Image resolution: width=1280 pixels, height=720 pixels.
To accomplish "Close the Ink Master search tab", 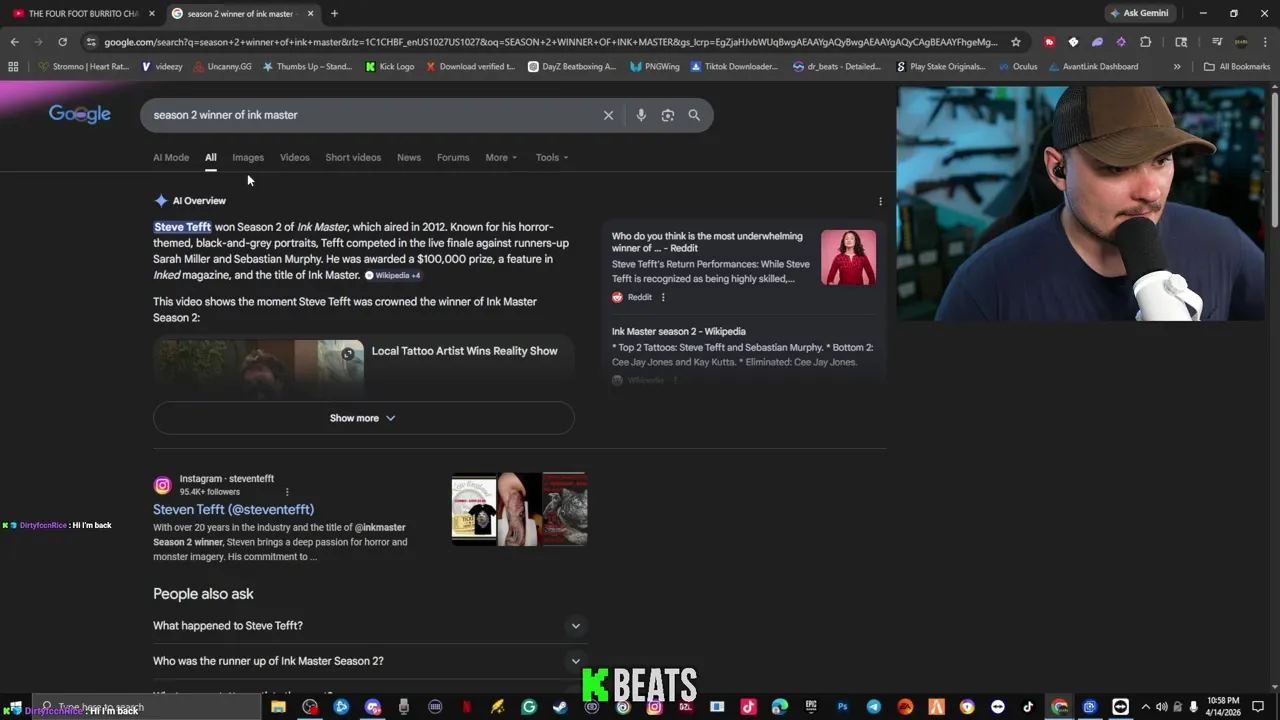I will tap(310, 14).
